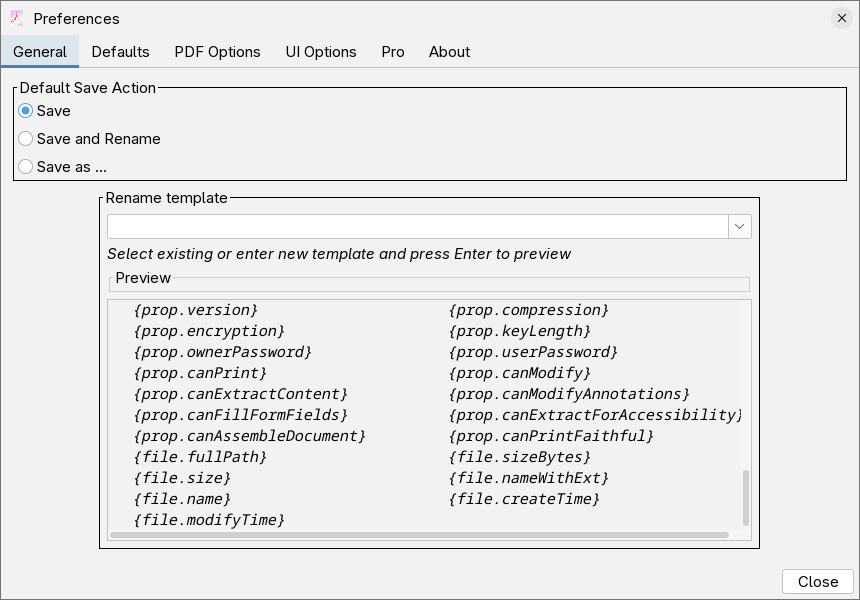Click the horizontal scrollbar below the preview
Image resolution: width=860 pixels, height=600 pixels.
click(420, 535)
